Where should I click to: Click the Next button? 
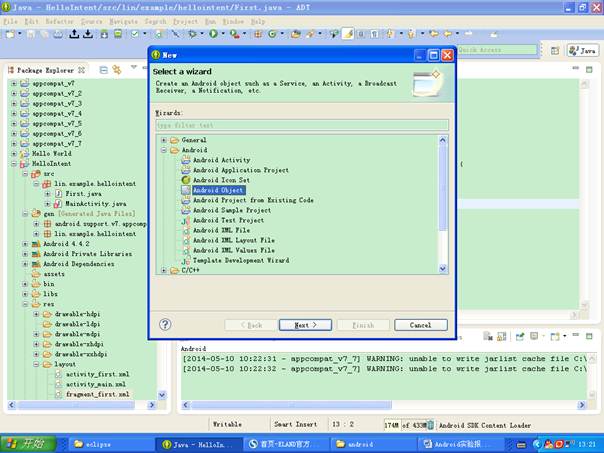305,325
